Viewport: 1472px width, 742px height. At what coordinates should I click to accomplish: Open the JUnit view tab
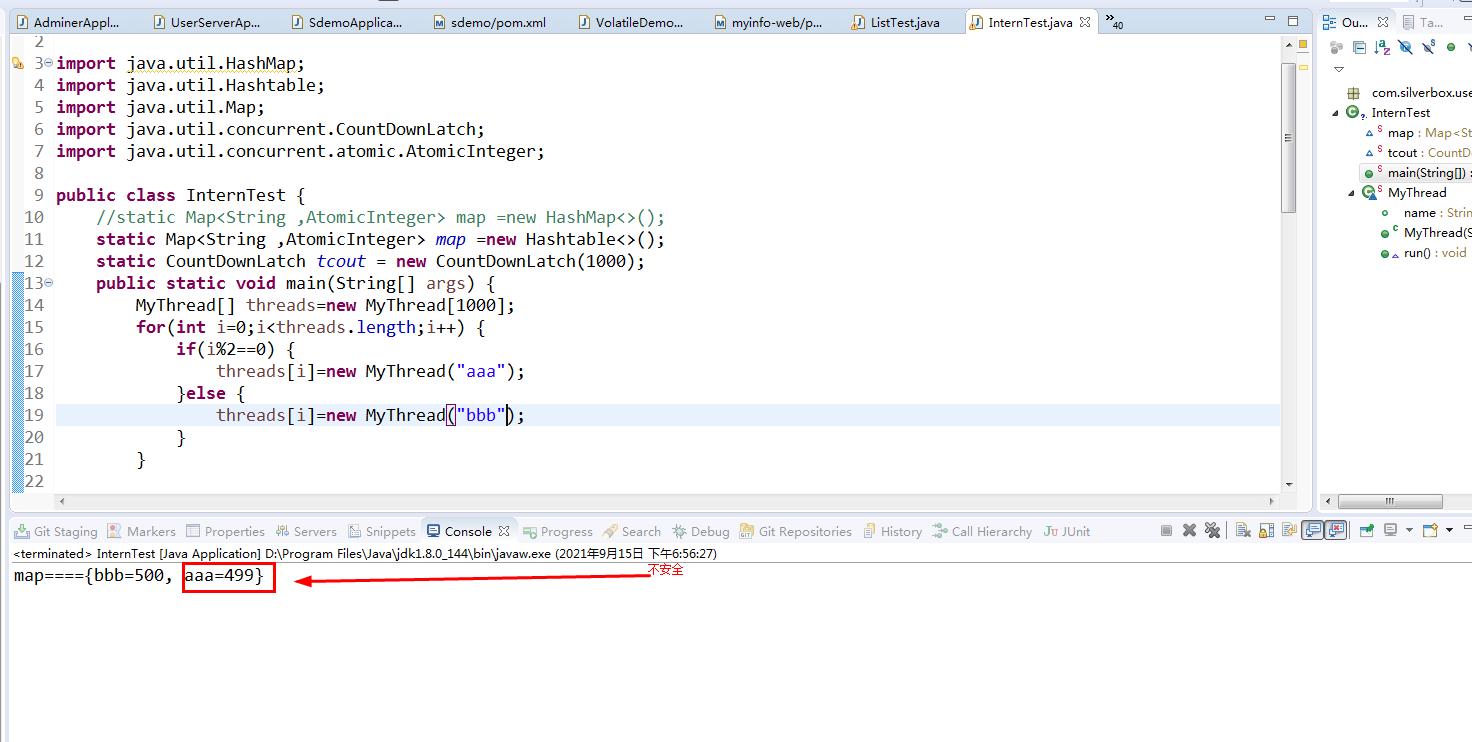point(1066,531)
